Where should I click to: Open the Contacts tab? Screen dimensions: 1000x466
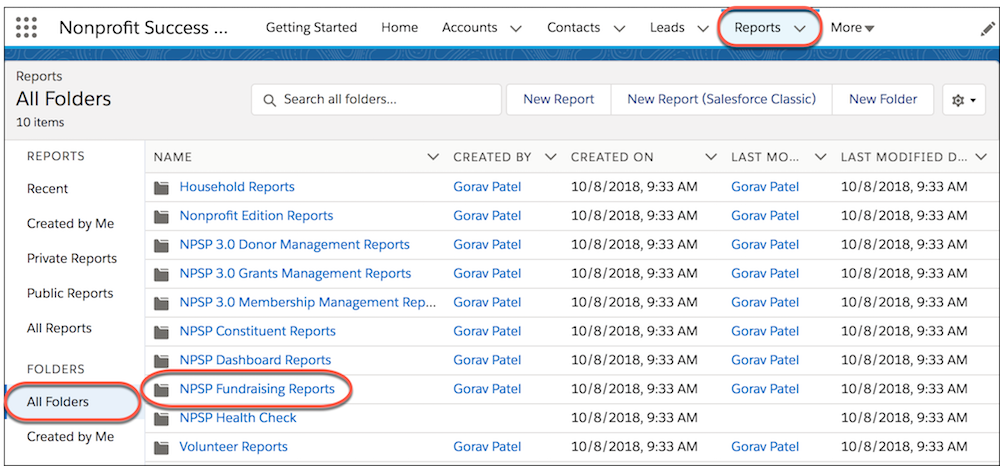(x=573, y=28)
